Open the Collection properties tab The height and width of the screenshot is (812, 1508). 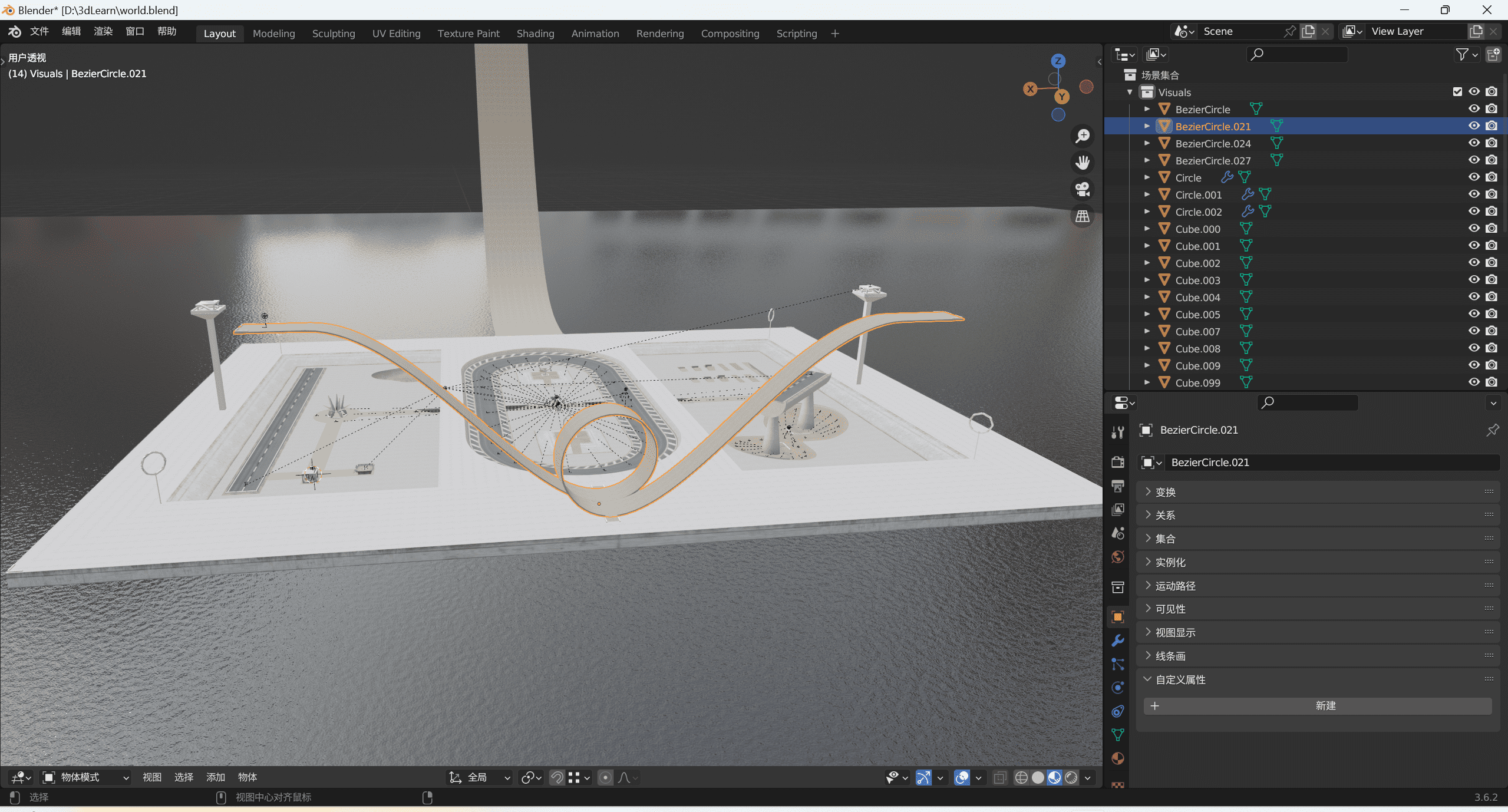pyautogui.click(x=1118, y=587)
